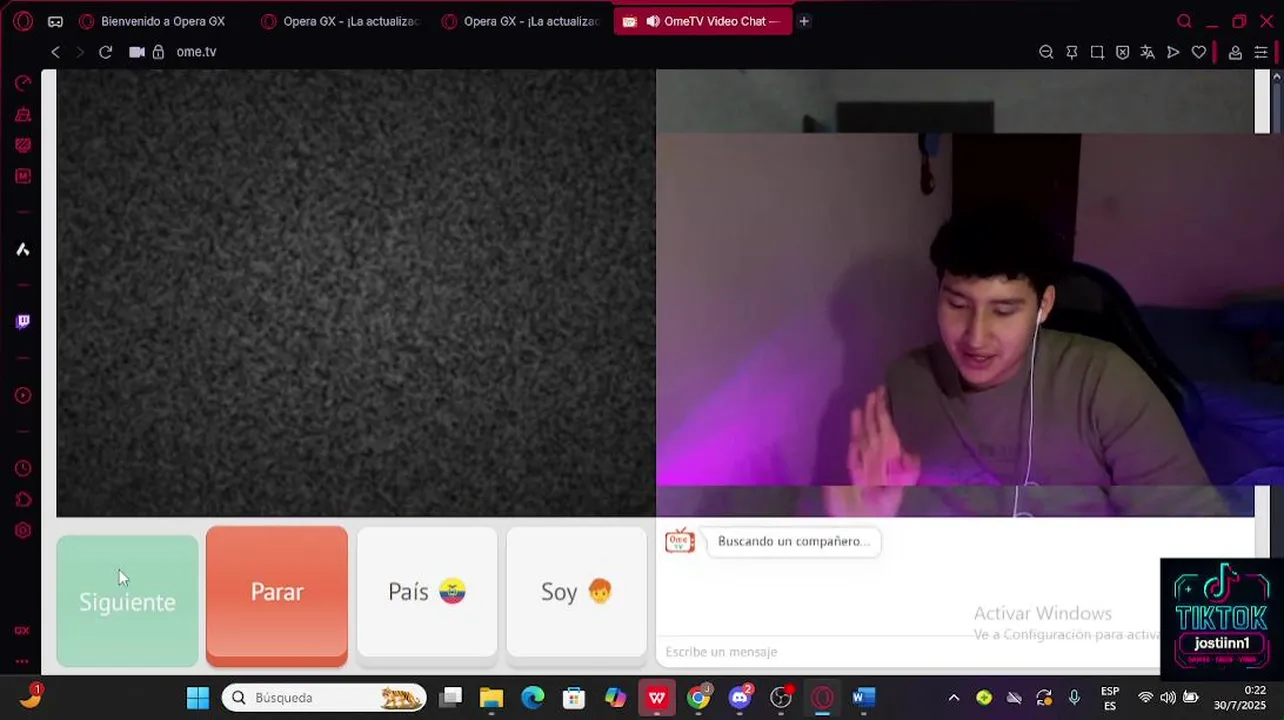Switch to the third tab, second Opera GX – ¡La actualizac tab
Screen dimensions: 1284x720
[x=522, y=21]
